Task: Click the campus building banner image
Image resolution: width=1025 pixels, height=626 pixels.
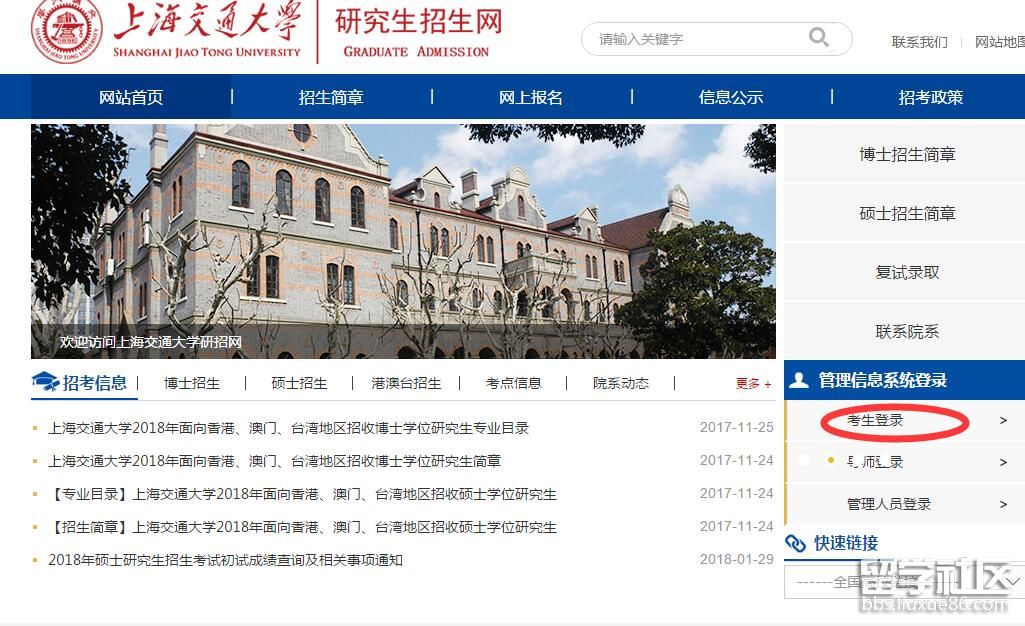Action: pos(403,240)
